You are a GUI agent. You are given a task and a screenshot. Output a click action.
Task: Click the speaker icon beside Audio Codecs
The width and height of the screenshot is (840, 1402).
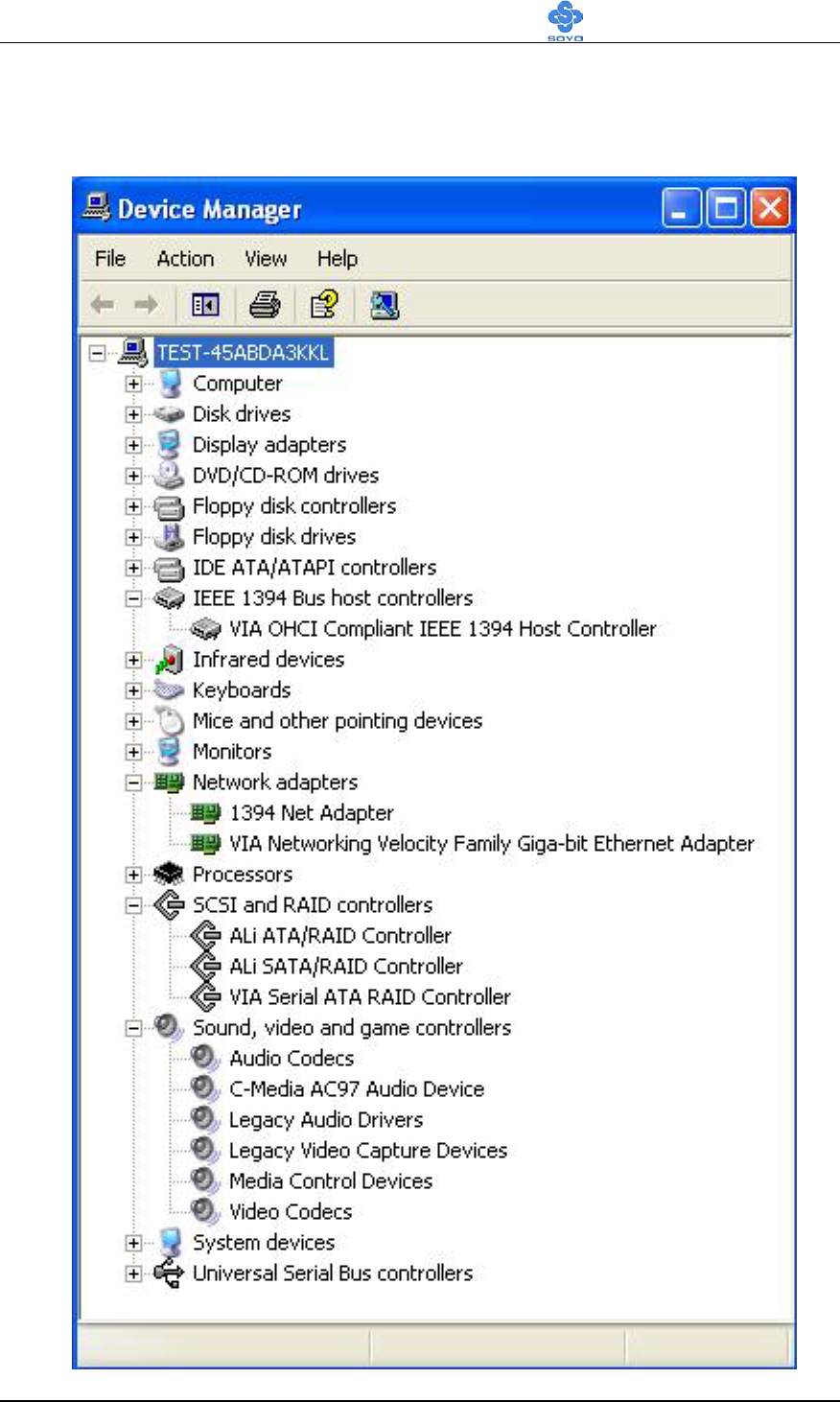(205, 1058)
